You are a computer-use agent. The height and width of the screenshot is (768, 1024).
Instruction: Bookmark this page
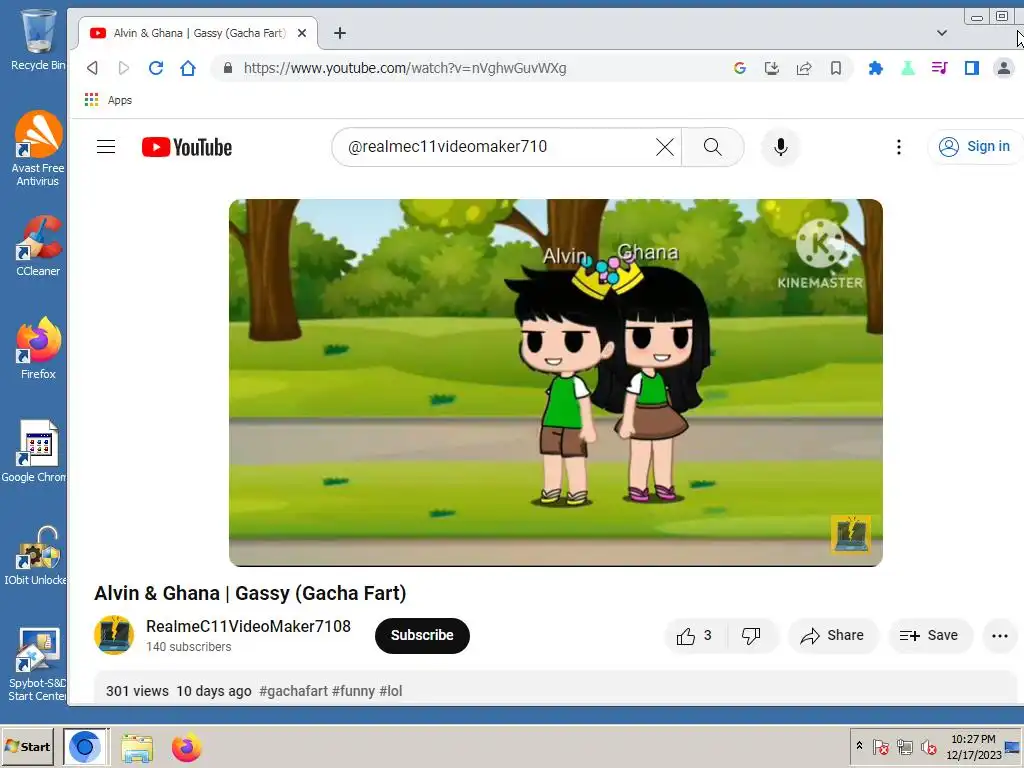pyautogui.click(x=836, y=68)
